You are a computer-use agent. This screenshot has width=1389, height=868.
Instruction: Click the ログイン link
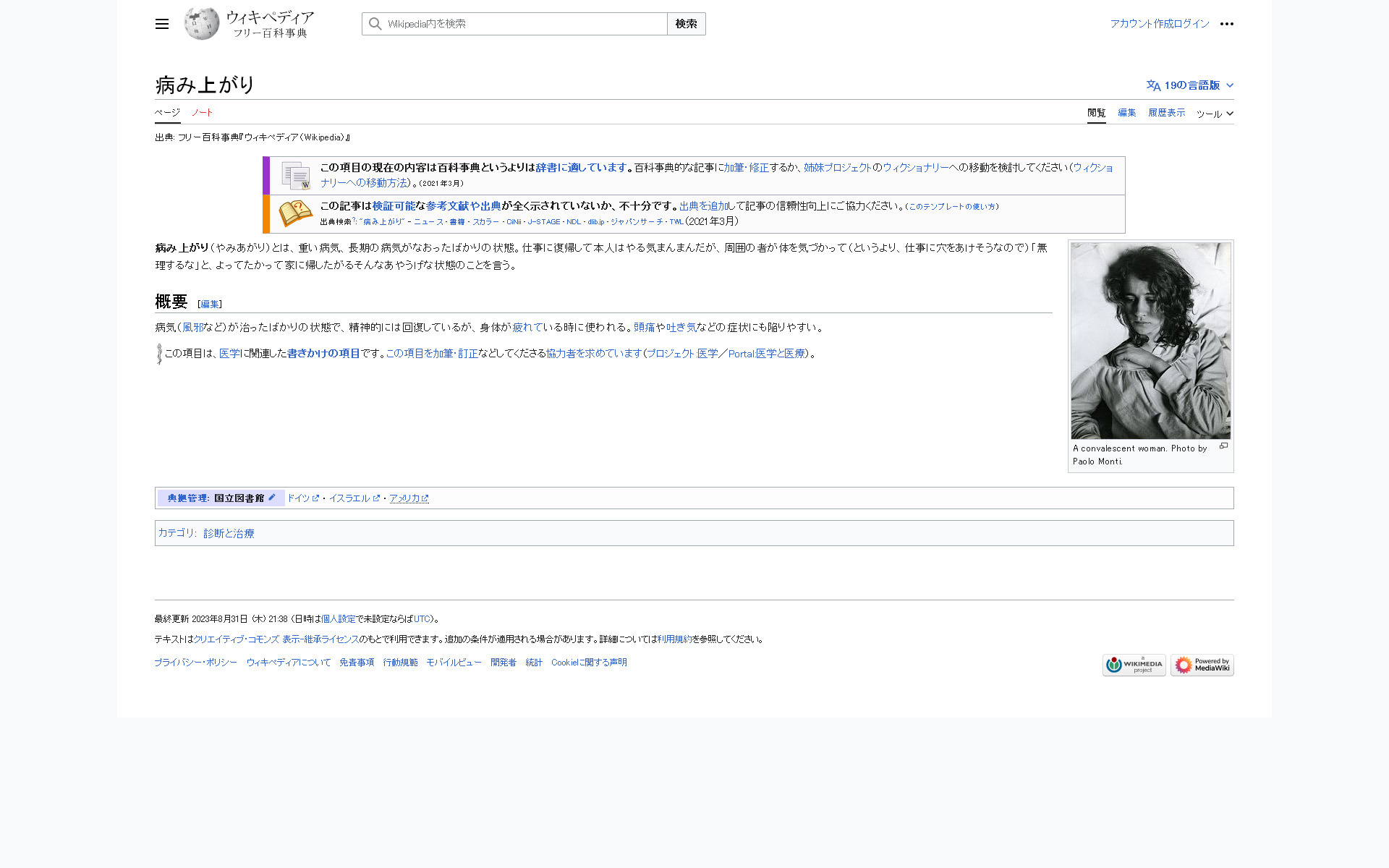click(1192, 24)
